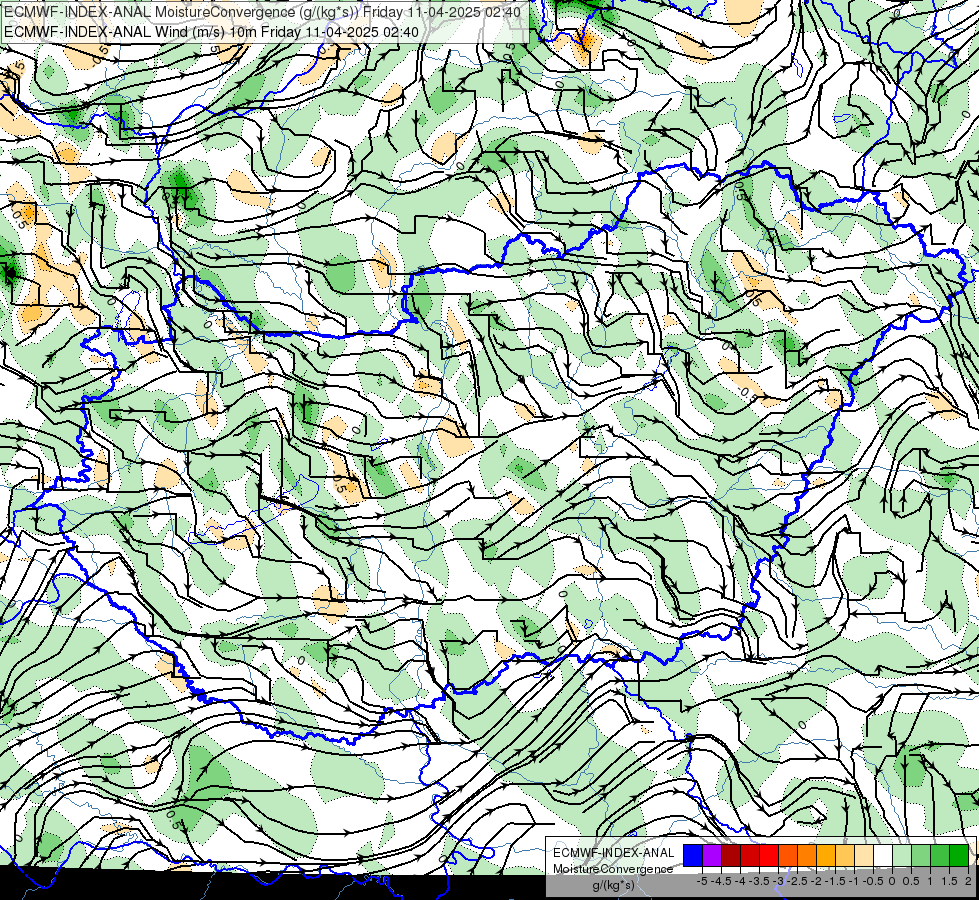Select the amber swatch between -2 and -1.5
This screenshot has height=900, width=979.
pyautogui.click(x=826, y=855)
